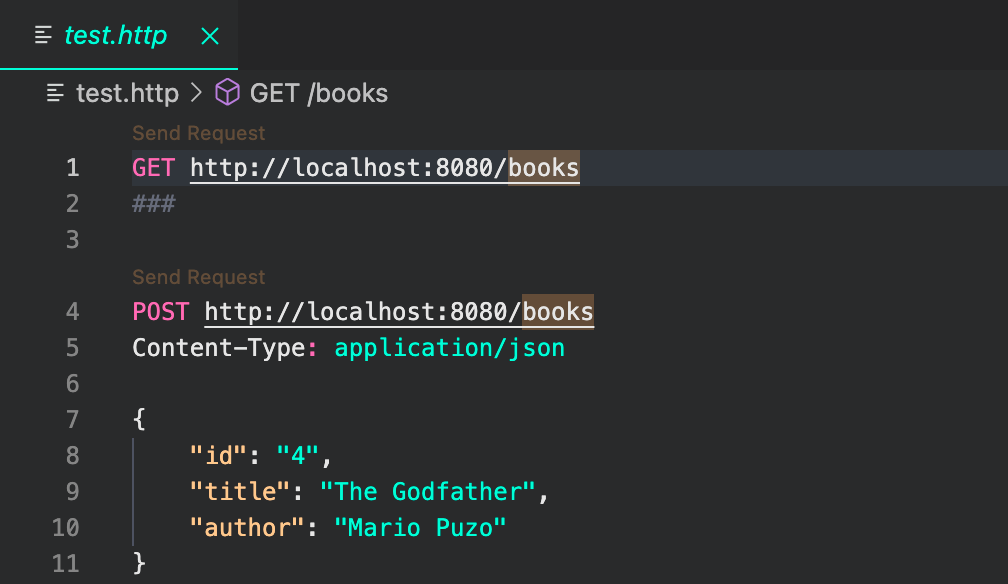
Task: Click the POST keyword on line 4
Action: pos(160,311)
